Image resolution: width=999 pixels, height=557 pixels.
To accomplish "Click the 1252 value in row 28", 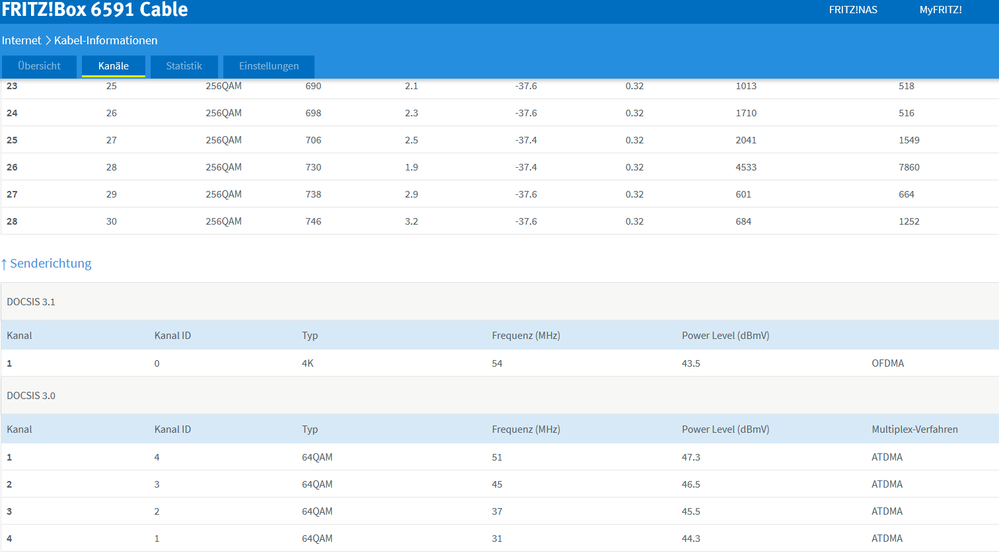I will tap(909, 221).
